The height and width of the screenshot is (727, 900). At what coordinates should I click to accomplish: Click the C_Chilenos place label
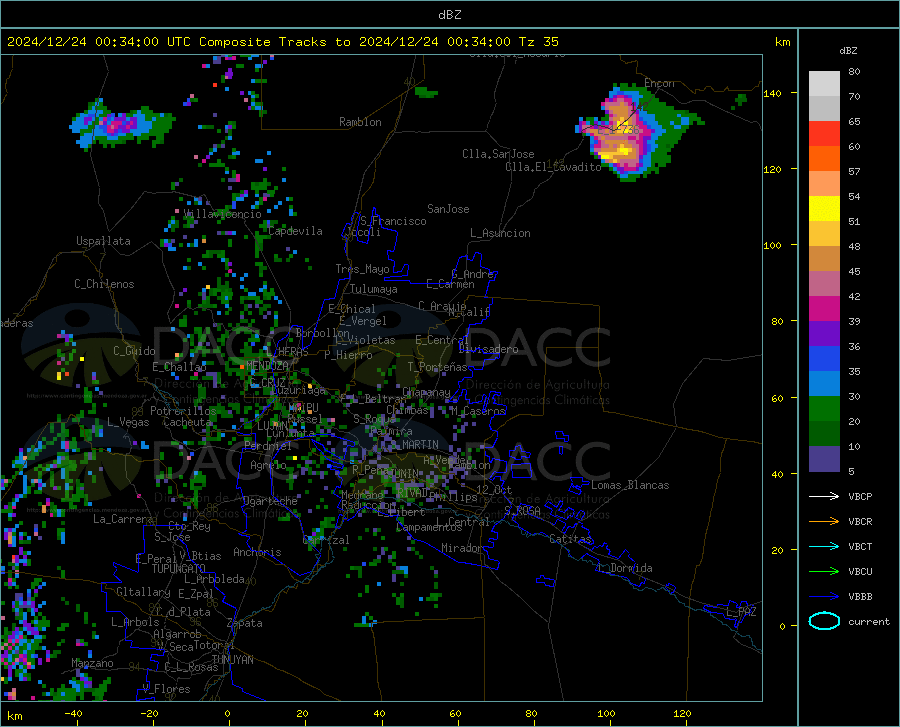[x=104, y=284]
